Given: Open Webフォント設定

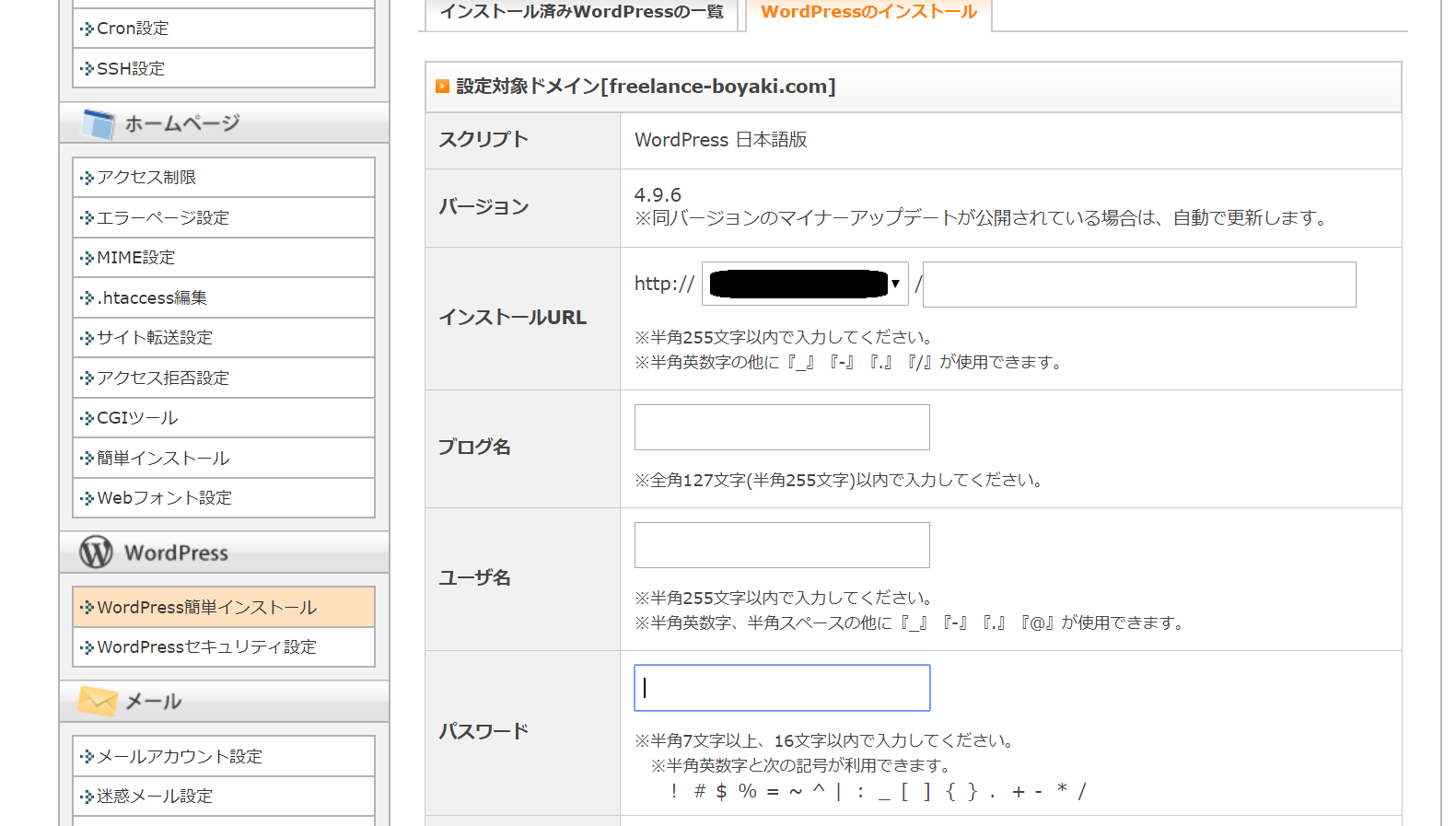Looking at the screenshot, I should click(224, 497).
